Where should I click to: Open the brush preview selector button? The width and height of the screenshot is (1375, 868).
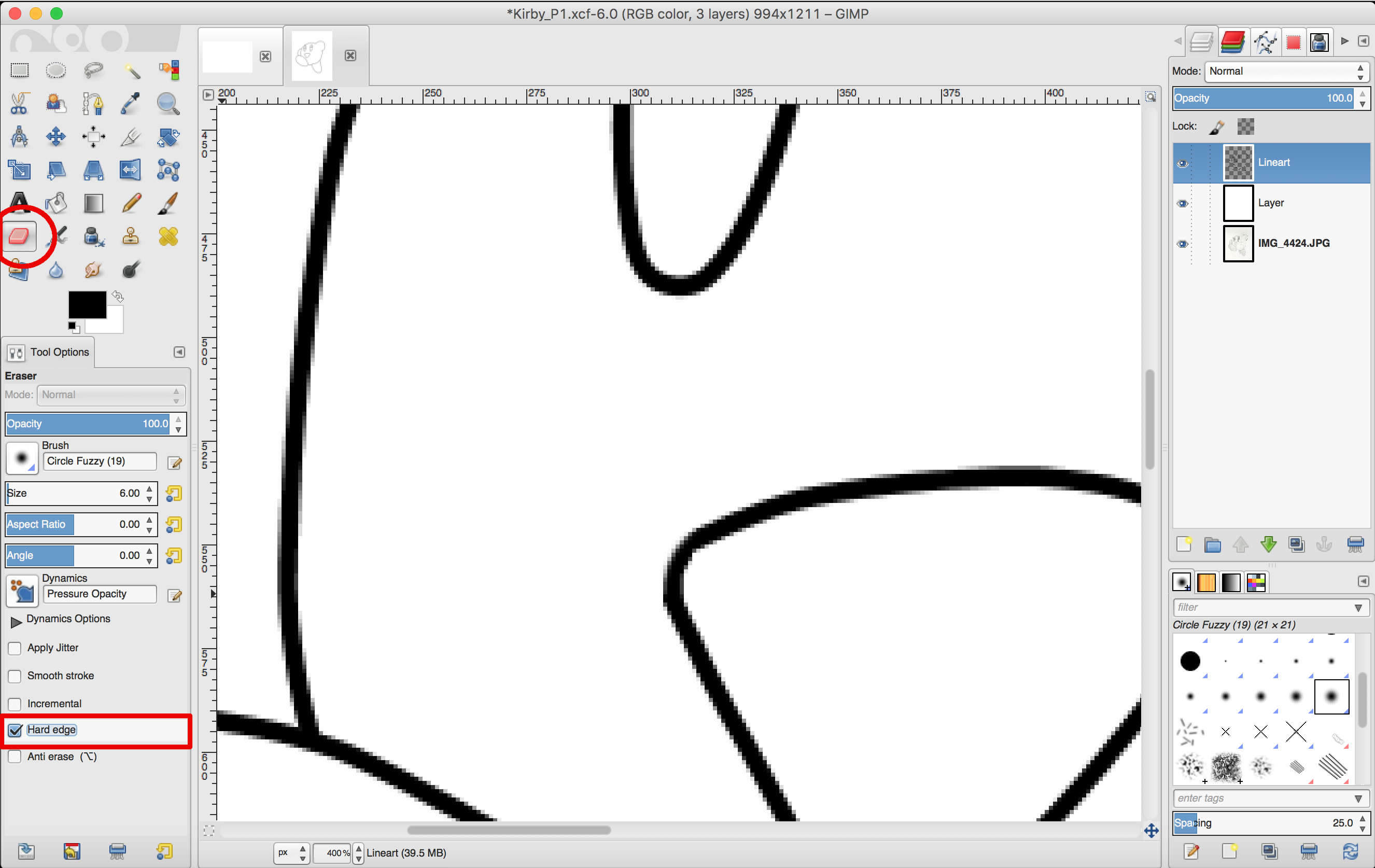click(x=22, y=458)
